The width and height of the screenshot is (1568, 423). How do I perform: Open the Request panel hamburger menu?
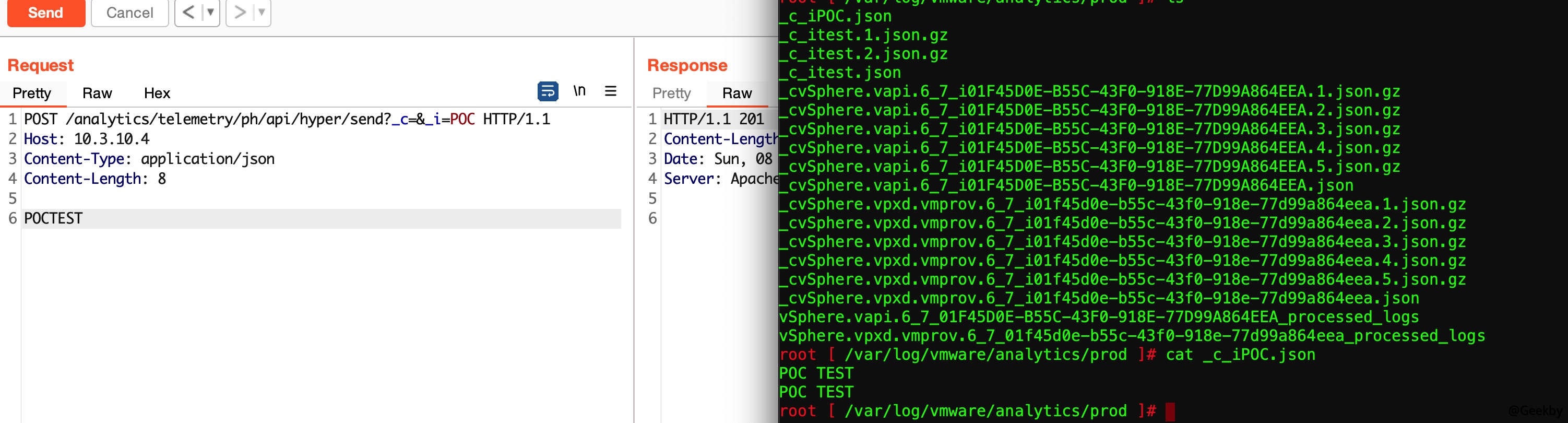(611, 91)
